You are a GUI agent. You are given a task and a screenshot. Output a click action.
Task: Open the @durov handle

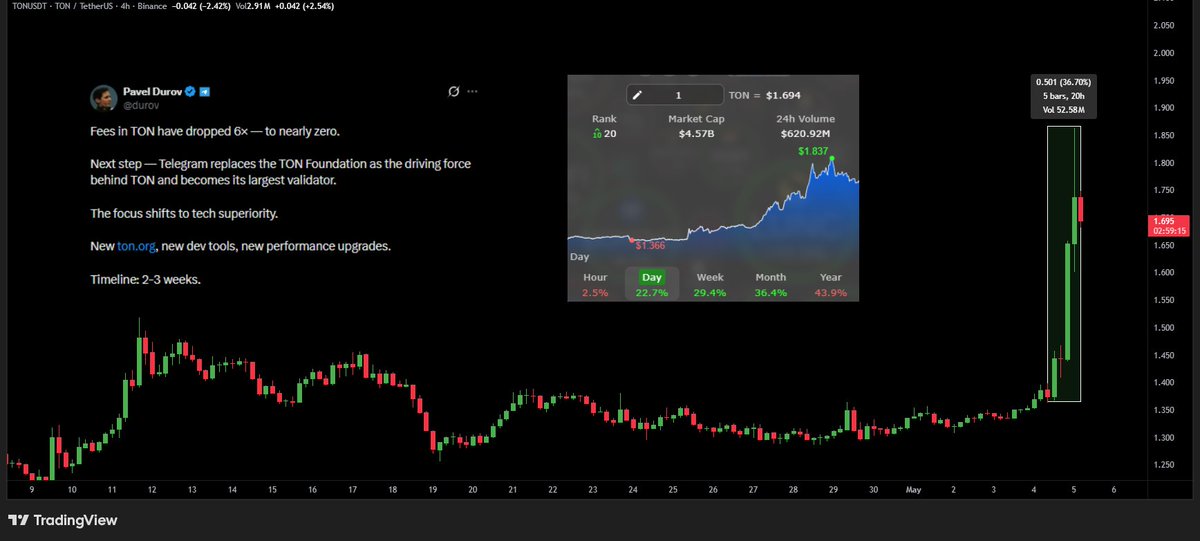139,104
